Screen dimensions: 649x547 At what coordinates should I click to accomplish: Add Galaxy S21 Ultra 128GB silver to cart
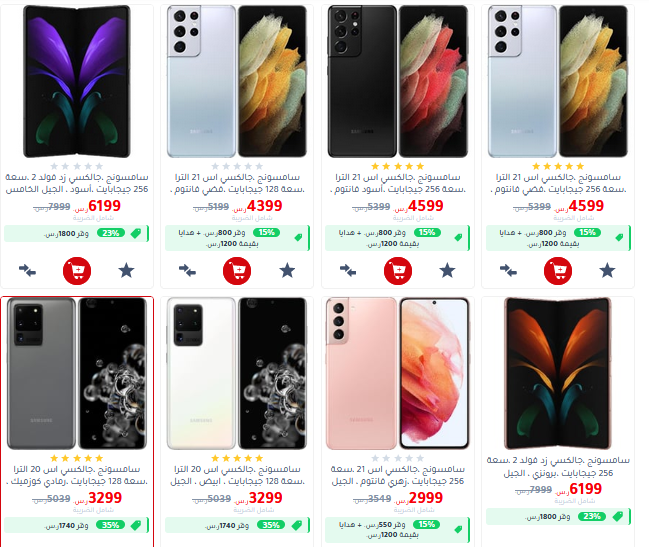[x=237, y=271]
